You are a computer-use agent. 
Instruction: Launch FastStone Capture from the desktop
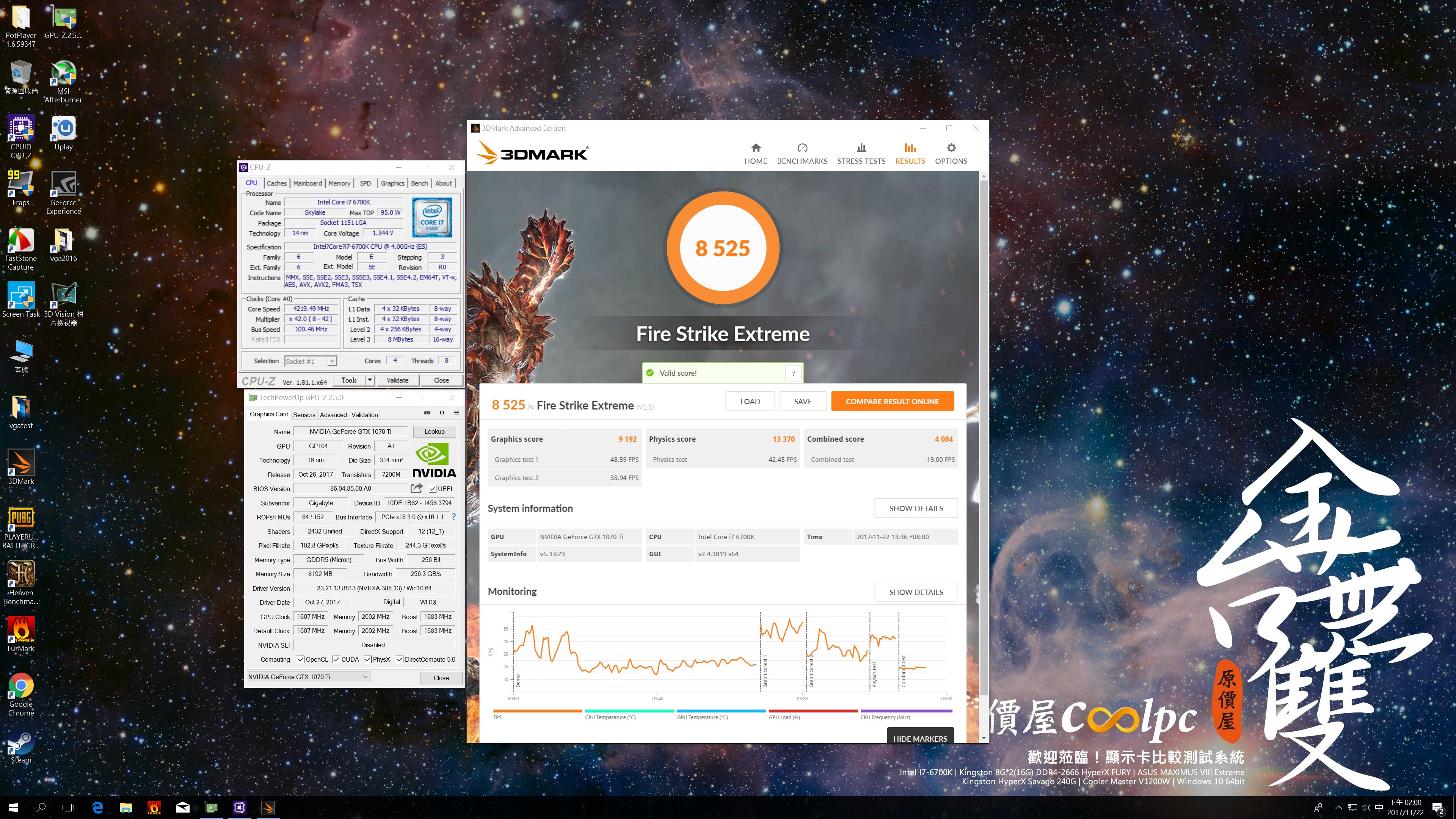coord(21,249)
